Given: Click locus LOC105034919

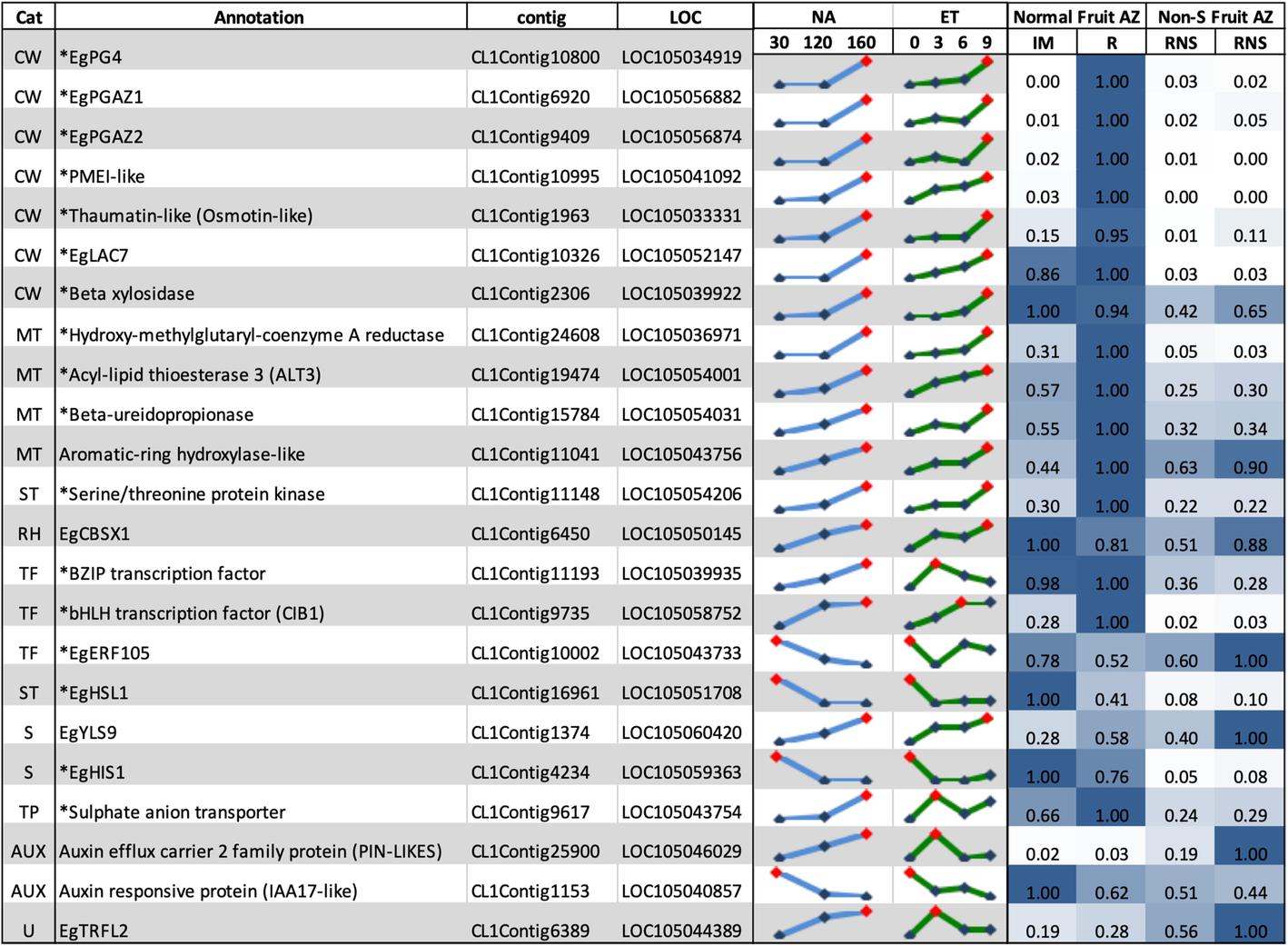Looking at the screenshot, I should [682, 57].
